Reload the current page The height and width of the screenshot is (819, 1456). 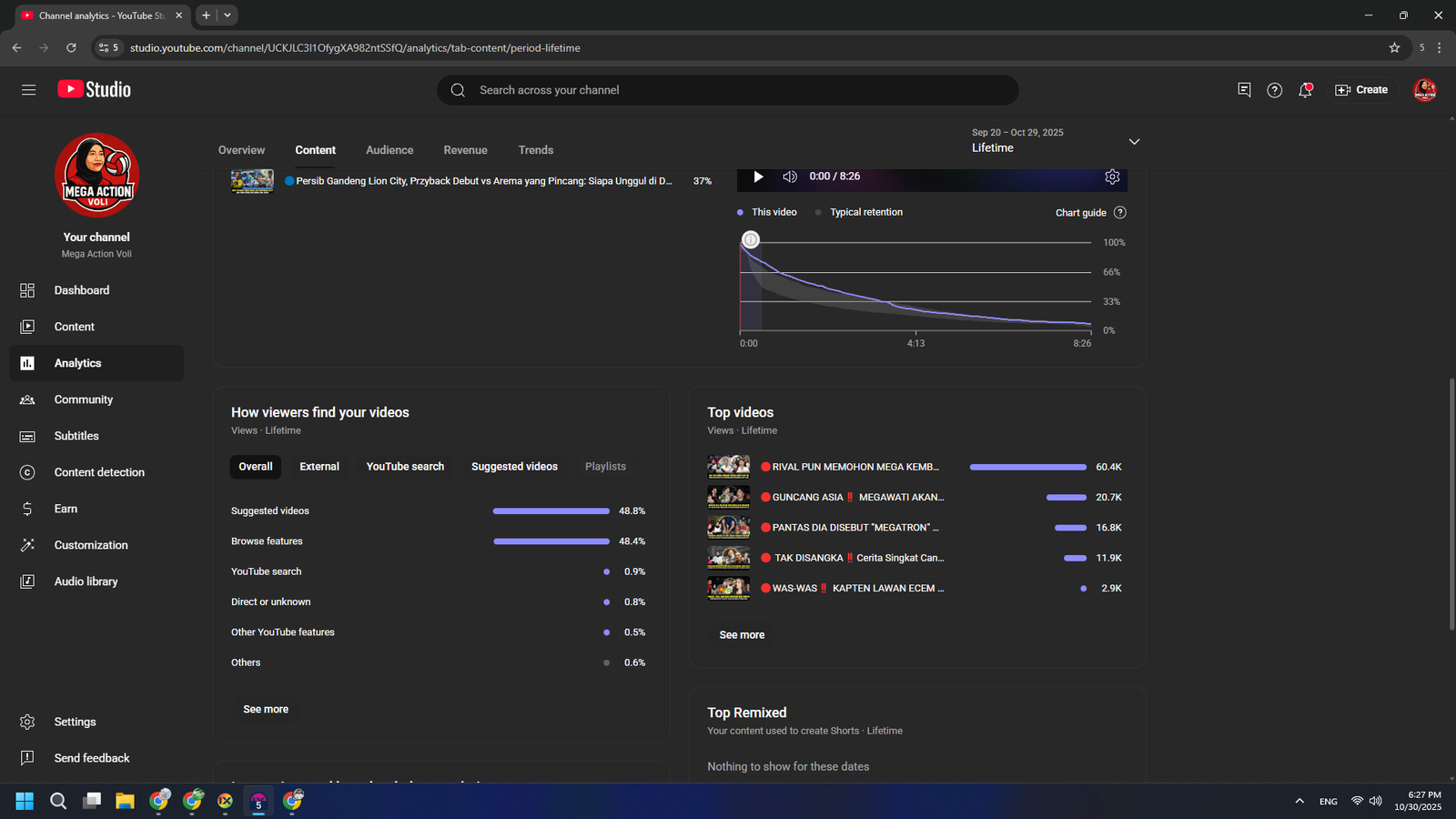pyautogui.click(x=71, y=47)
